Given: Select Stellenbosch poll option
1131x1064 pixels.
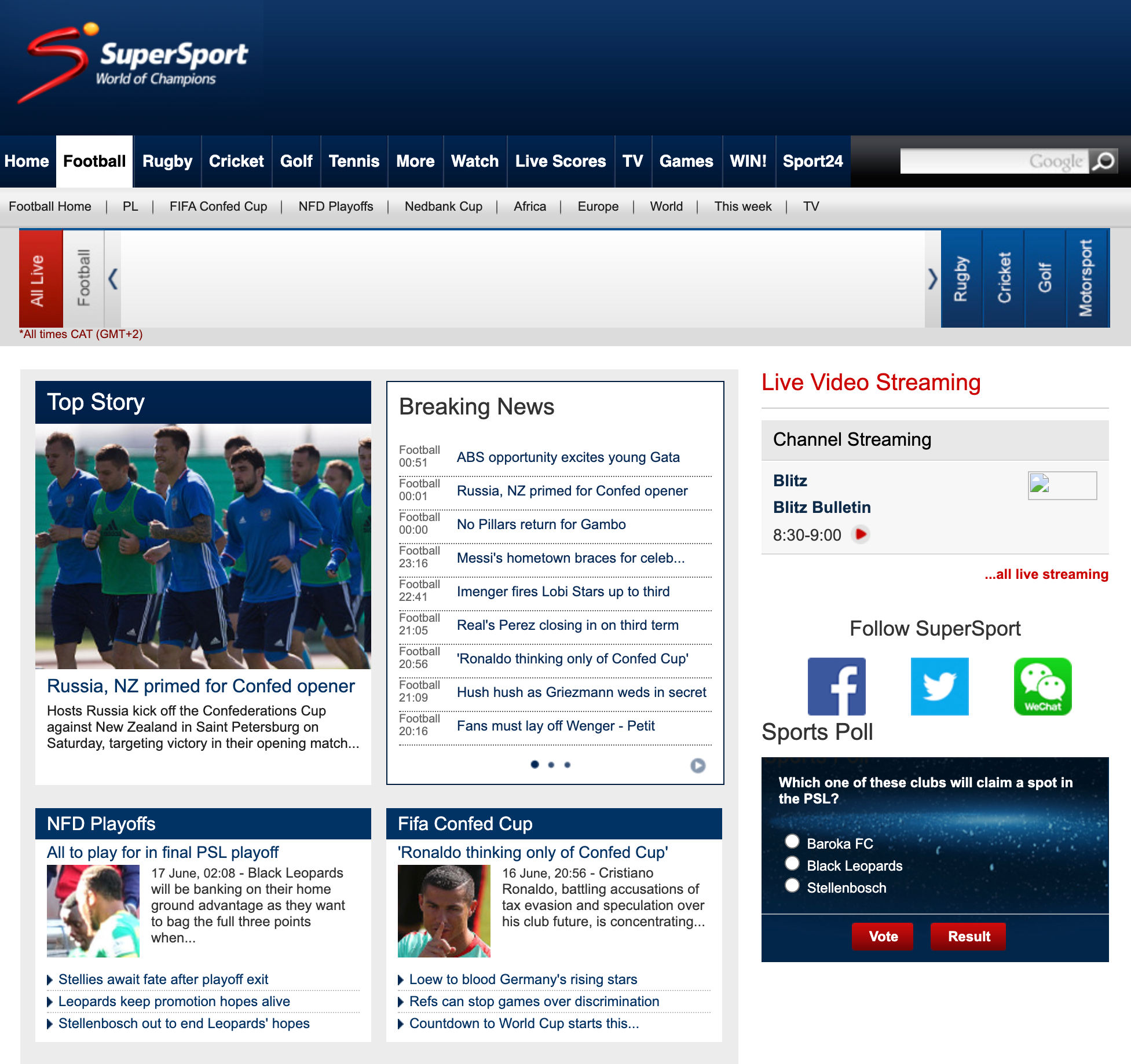Looking at the screenshot, I should tap(792, 885).
